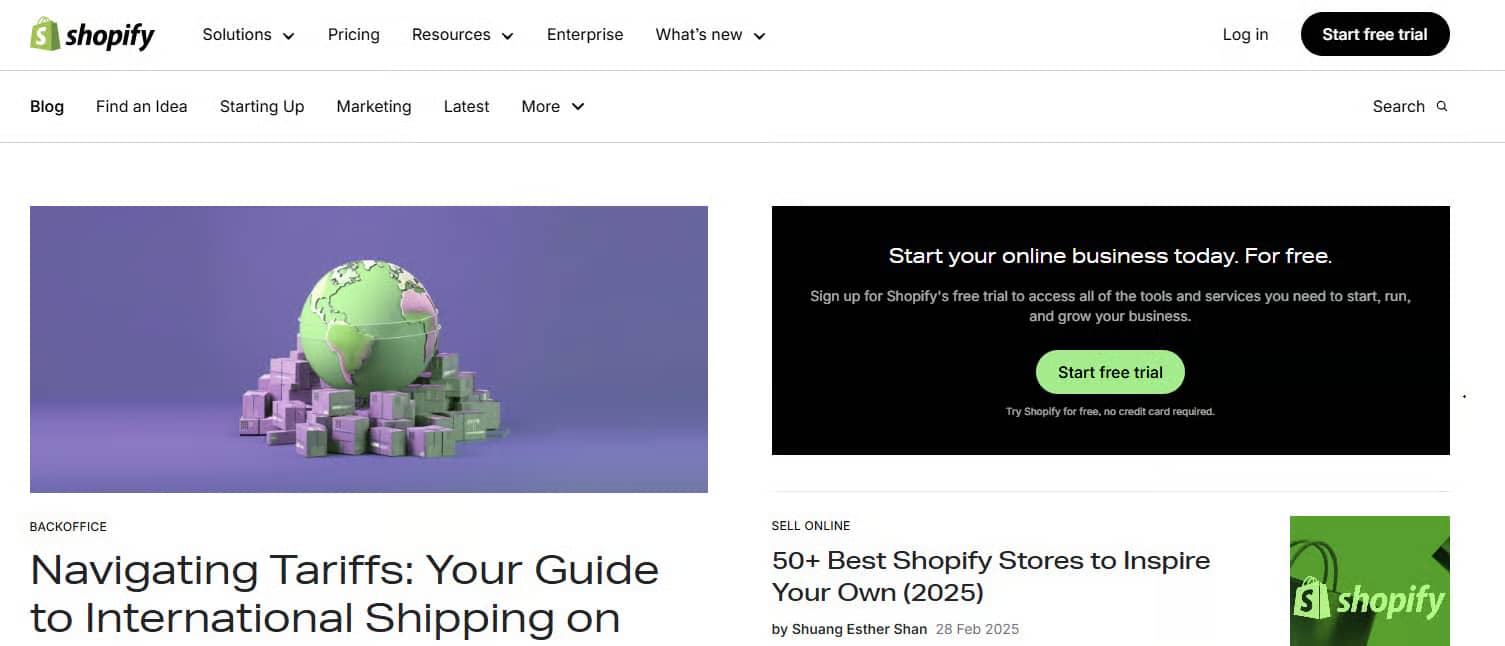The height and width of the screenshot is (646, 1505).
Task: Click the search magnifier icon
Action: (1442, 105)
